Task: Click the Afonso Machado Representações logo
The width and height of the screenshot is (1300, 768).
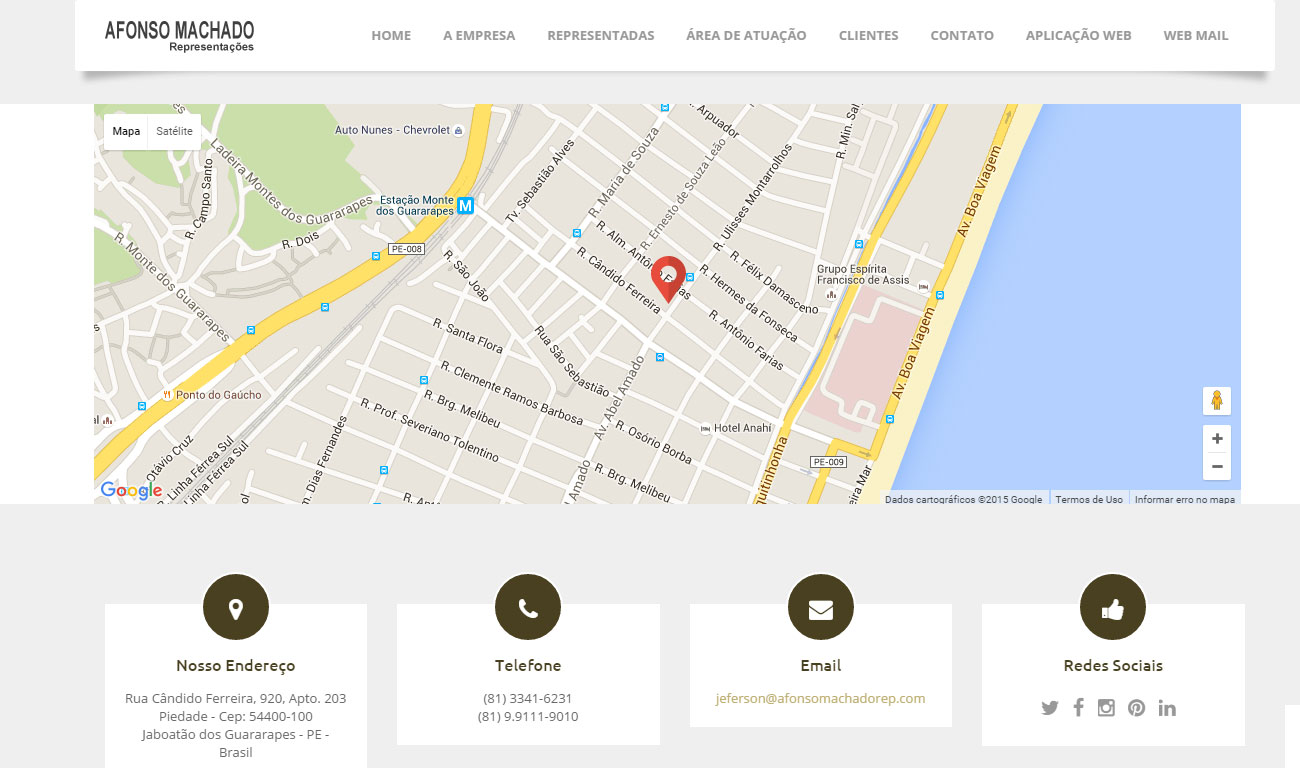Action: (179, 36)
